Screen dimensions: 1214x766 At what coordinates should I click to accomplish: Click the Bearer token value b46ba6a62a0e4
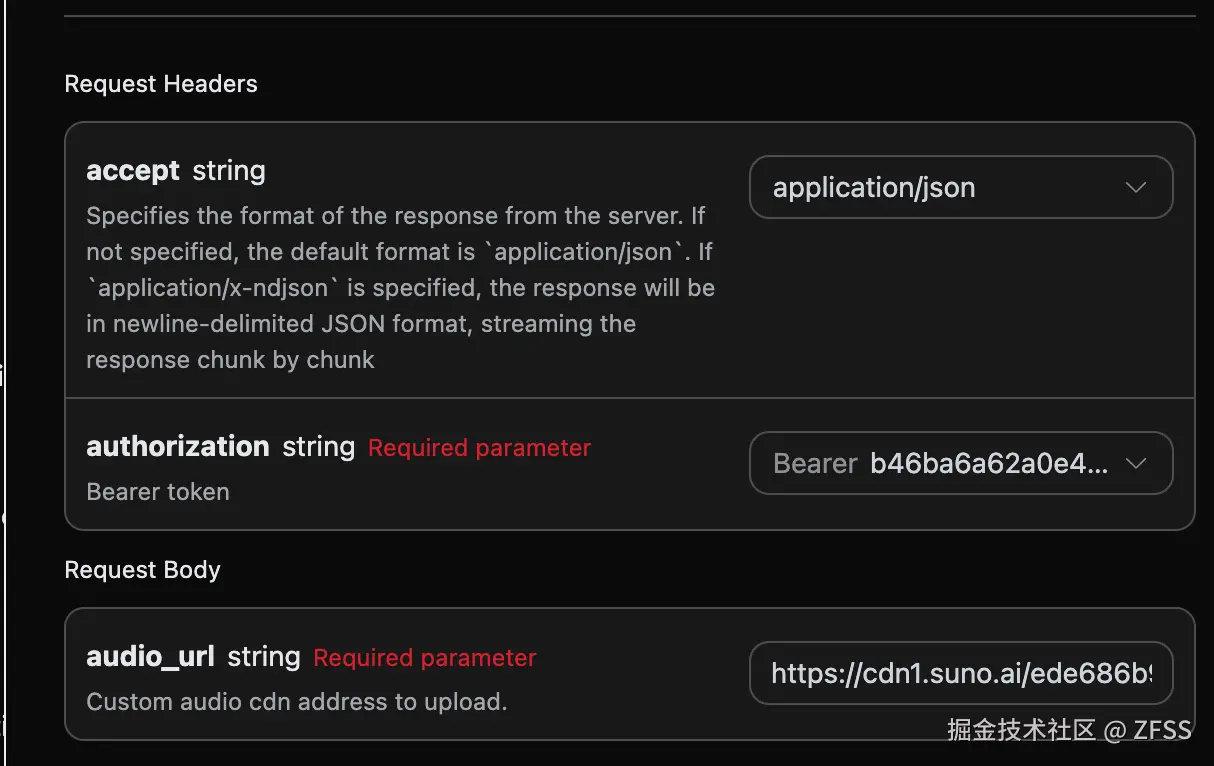(988, 464)
